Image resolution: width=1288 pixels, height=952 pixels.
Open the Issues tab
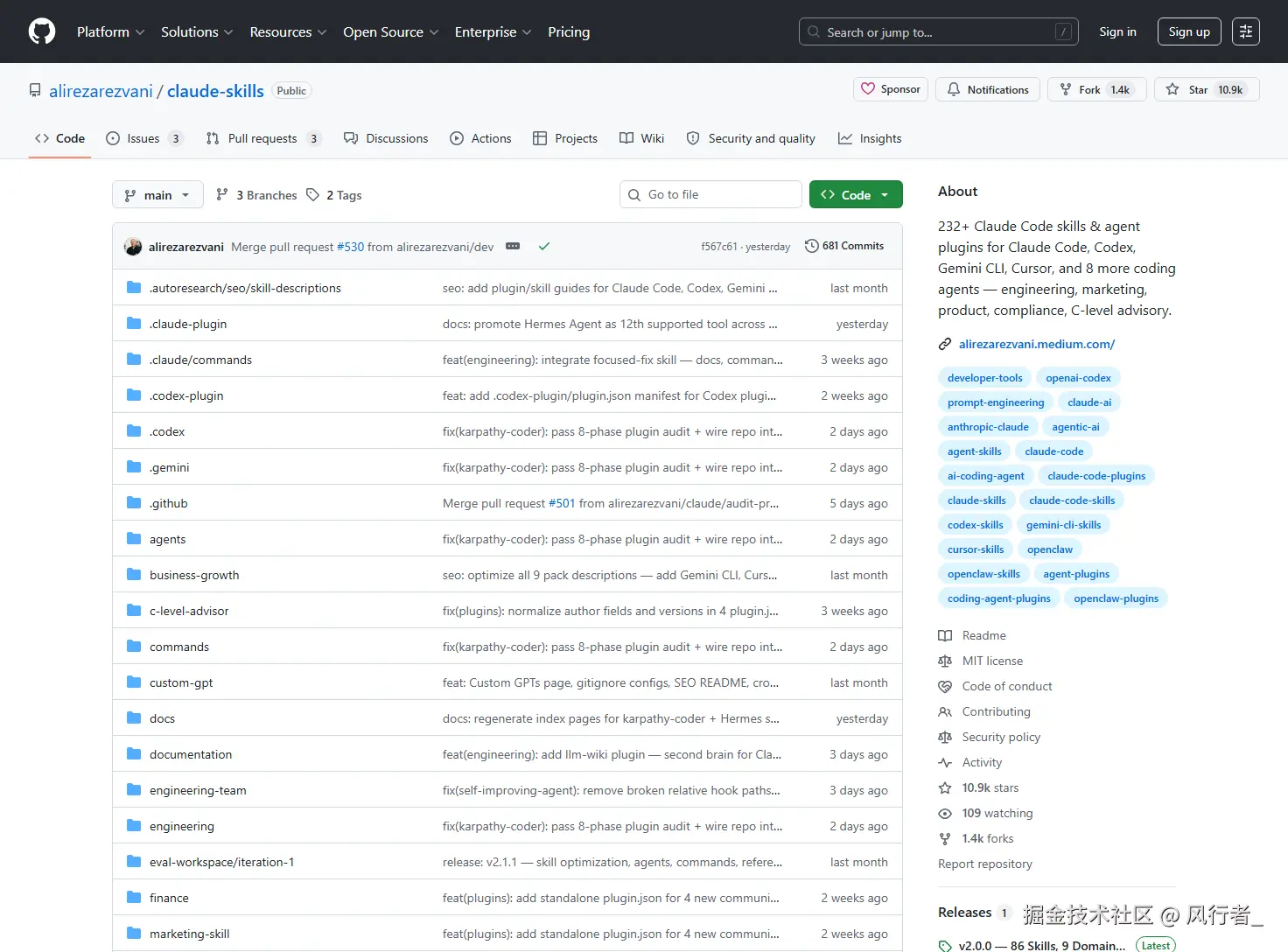pos(144,138)
